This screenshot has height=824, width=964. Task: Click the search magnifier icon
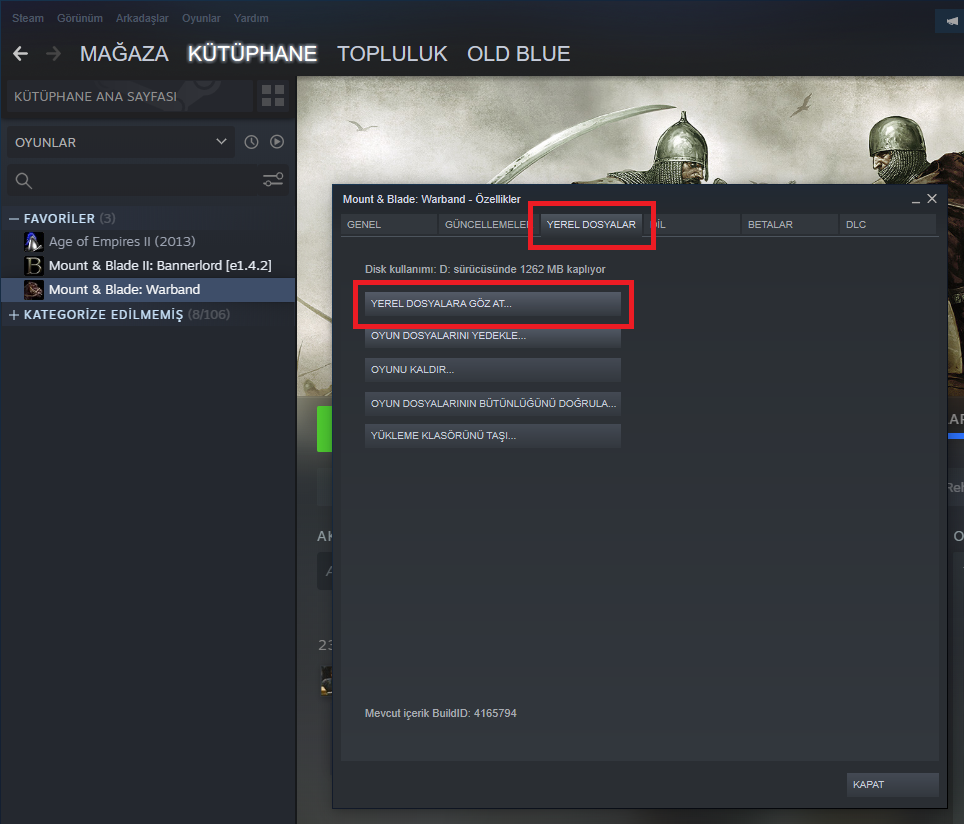(23, 181)
